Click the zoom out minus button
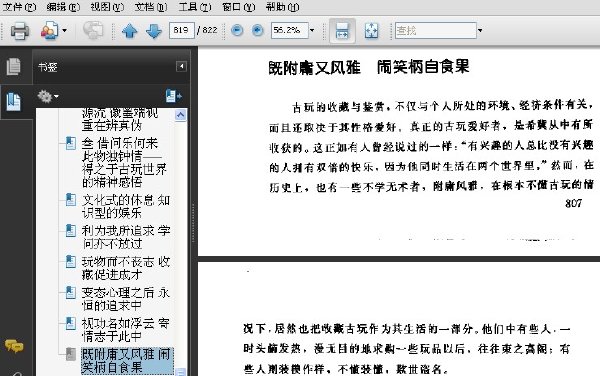The width and height of the screenshot is (600, 376). tap(237, 30)
